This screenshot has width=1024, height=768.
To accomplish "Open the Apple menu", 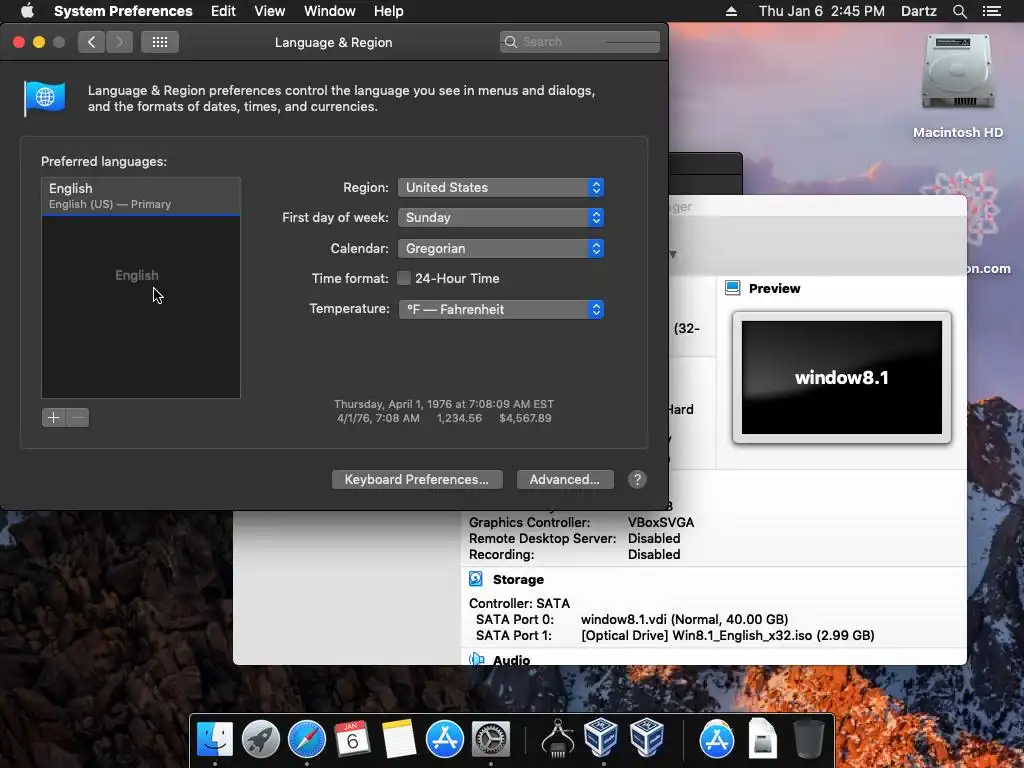I will [27, 11].
